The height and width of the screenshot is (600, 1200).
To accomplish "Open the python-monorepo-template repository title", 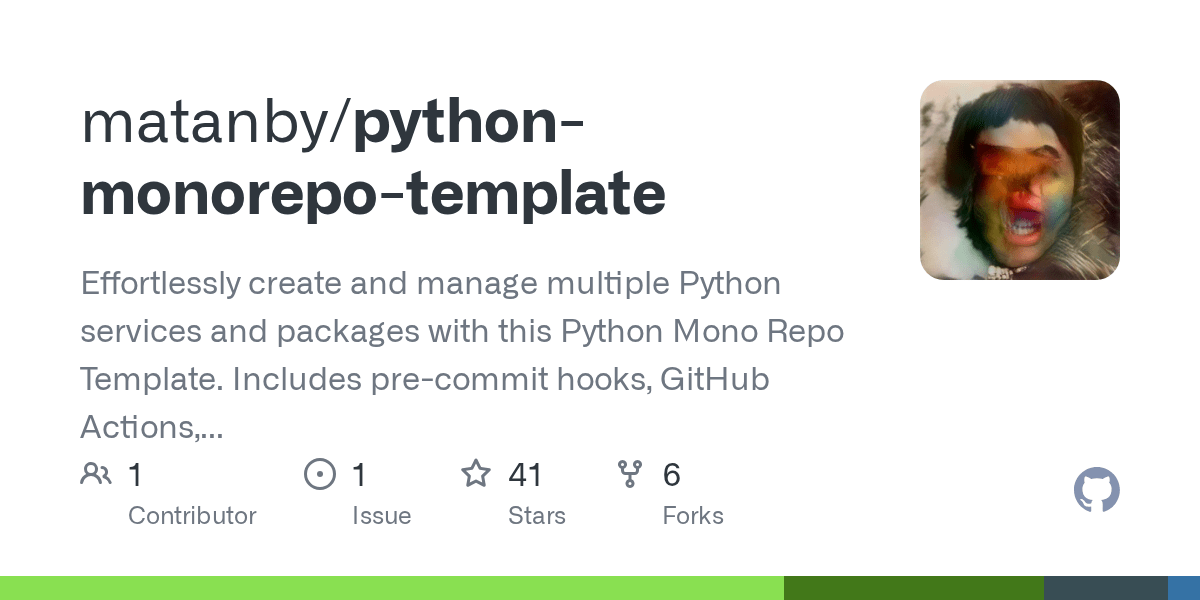I will (373, 157).
